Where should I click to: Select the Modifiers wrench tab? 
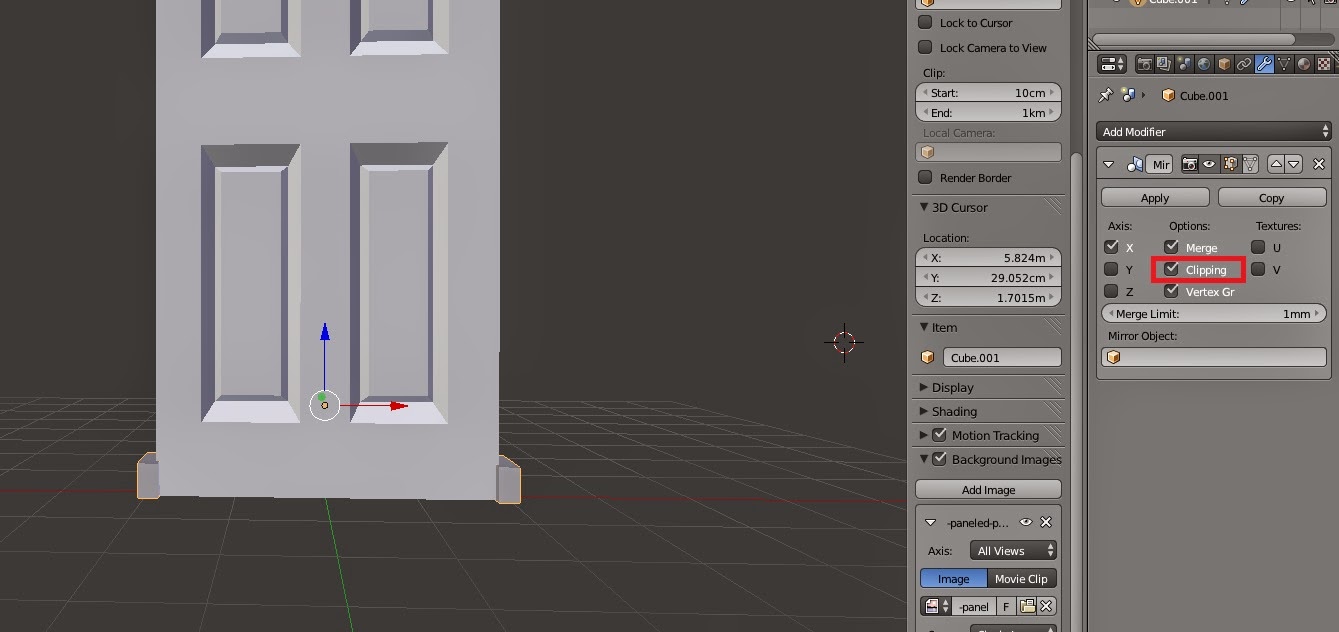pyautogui.click(x=1263, y=63)
